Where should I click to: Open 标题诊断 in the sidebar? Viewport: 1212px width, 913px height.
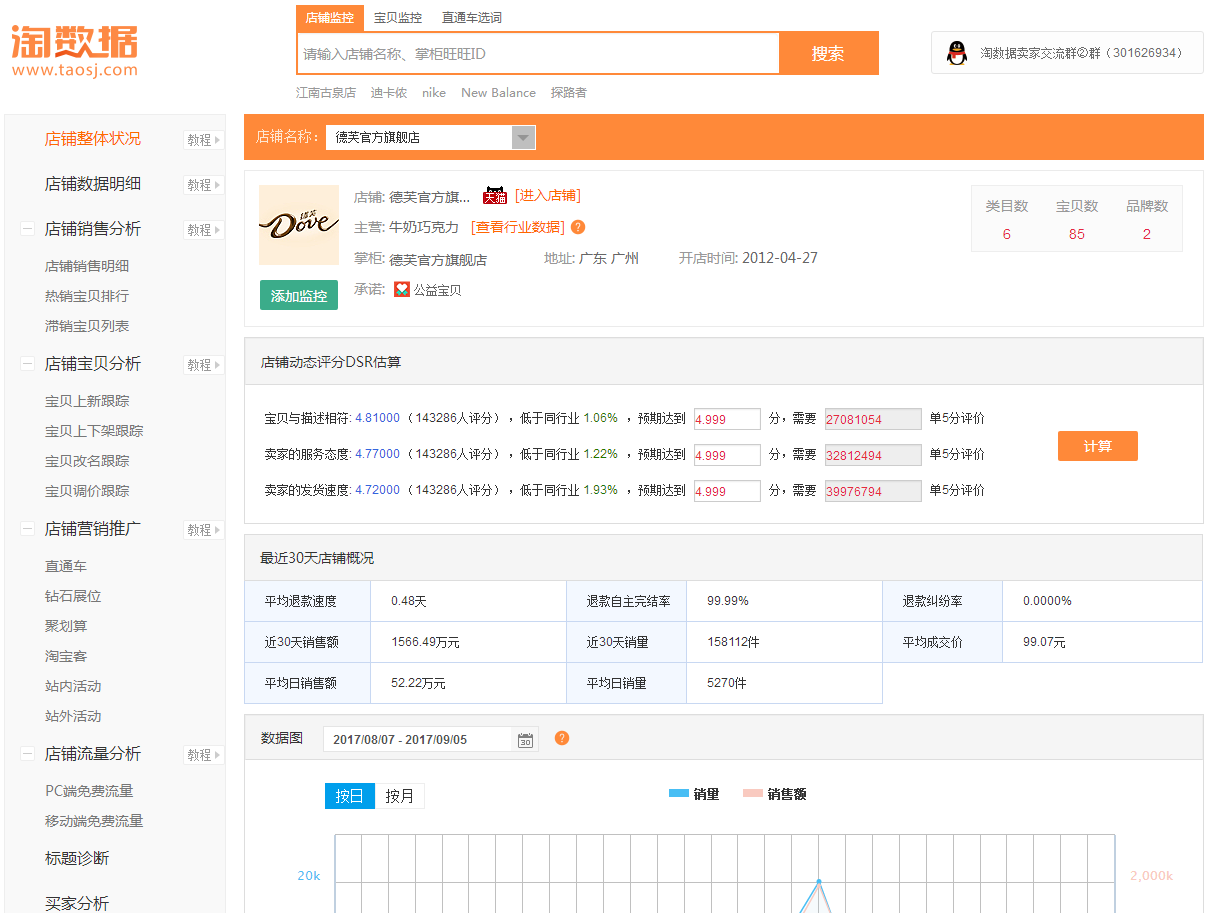pyautogui.click(x=77, y=858)
